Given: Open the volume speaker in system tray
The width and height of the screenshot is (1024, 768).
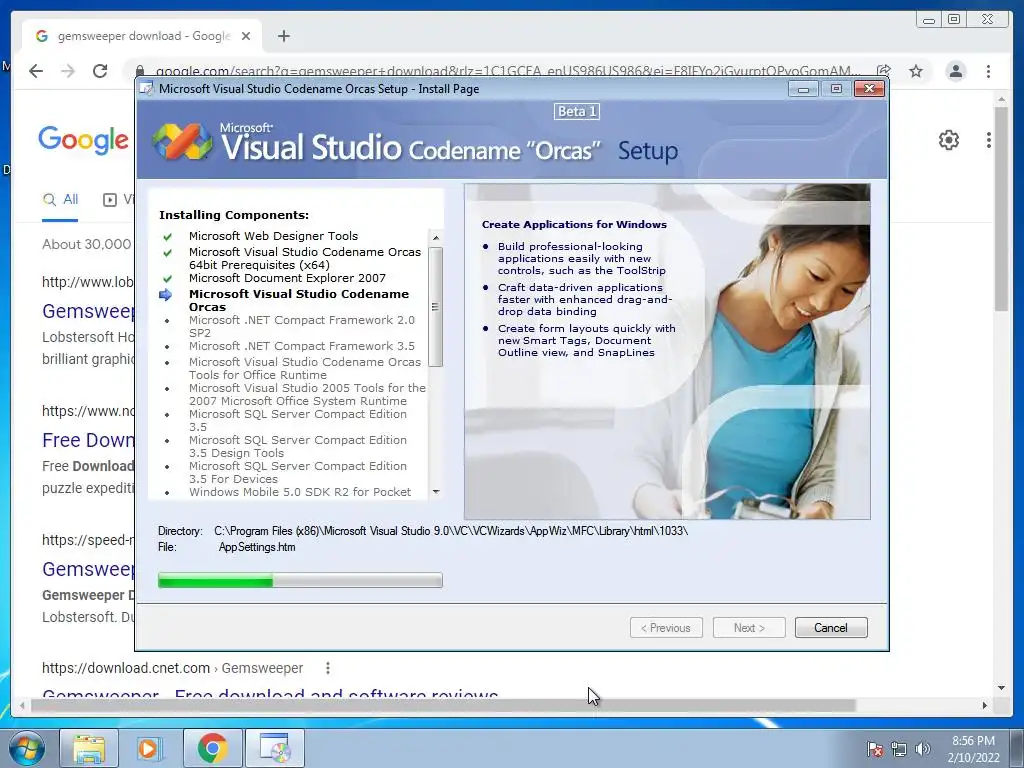Looking at the screenshot, I should [x=923, y=749].
